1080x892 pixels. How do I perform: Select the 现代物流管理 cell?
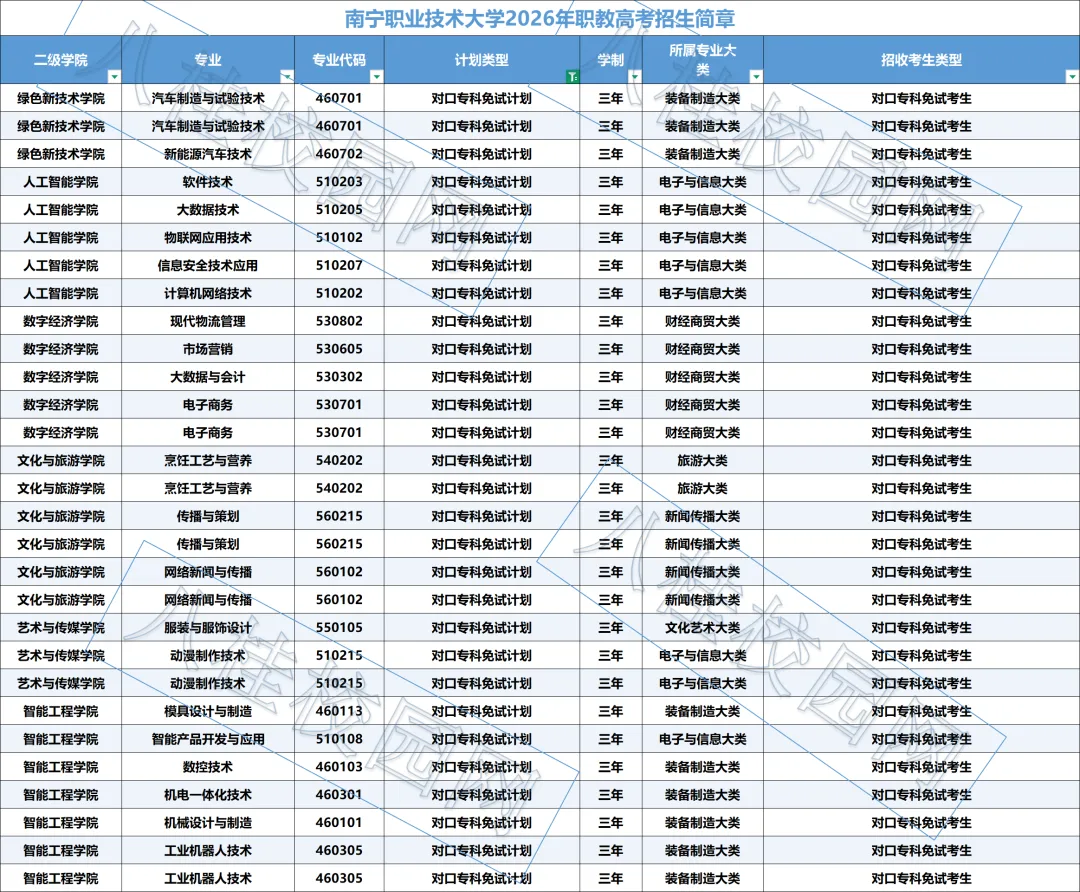click(x=208, y=322)
